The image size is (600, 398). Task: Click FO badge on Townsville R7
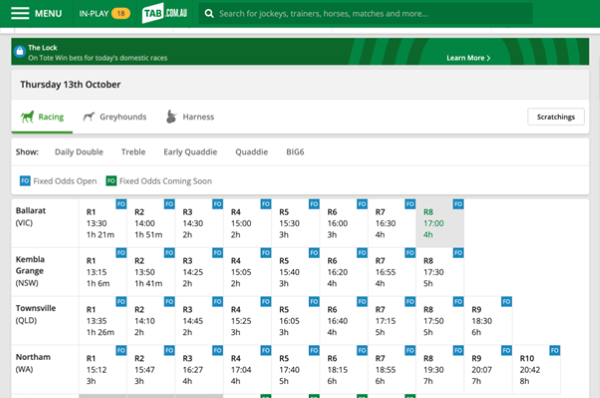click(x=410, y=302)
